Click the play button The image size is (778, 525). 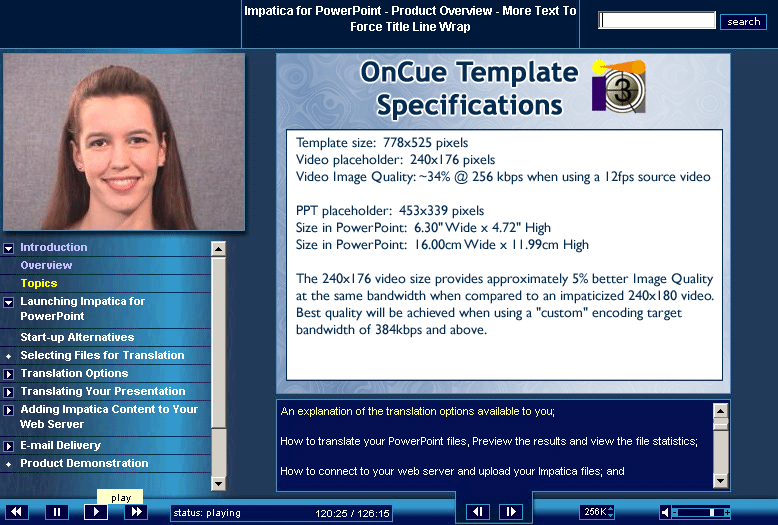96,512
